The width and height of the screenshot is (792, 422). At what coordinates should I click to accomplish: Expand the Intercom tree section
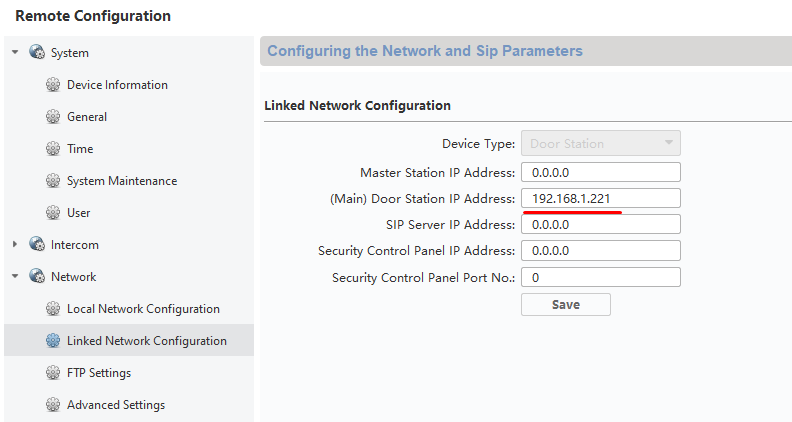(15, 245)
